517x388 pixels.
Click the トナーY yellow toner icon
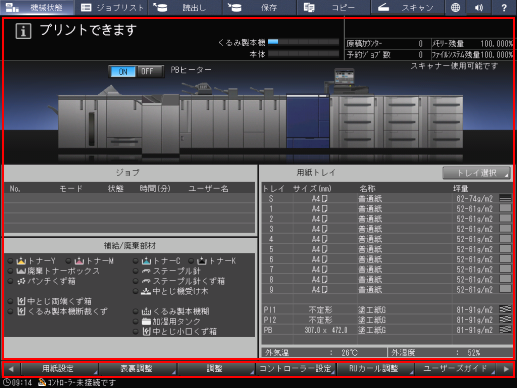point(21,261)
